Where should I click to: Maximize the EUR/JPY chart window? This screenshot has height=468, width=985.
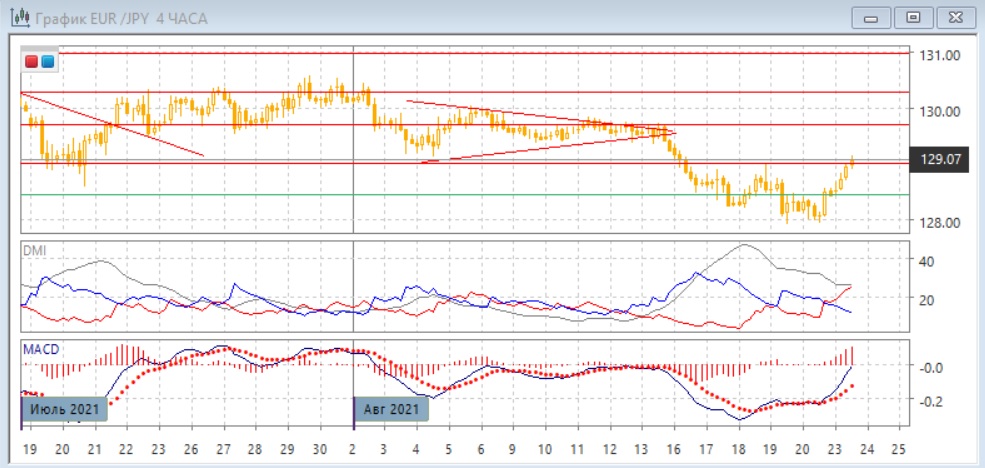[x=912, y=18]
